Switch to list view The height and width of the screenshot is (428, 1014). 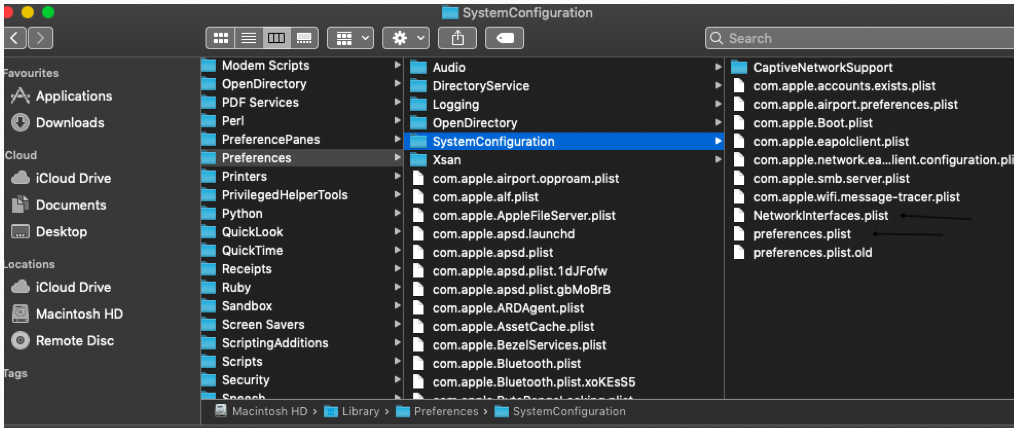coord(248,38)
